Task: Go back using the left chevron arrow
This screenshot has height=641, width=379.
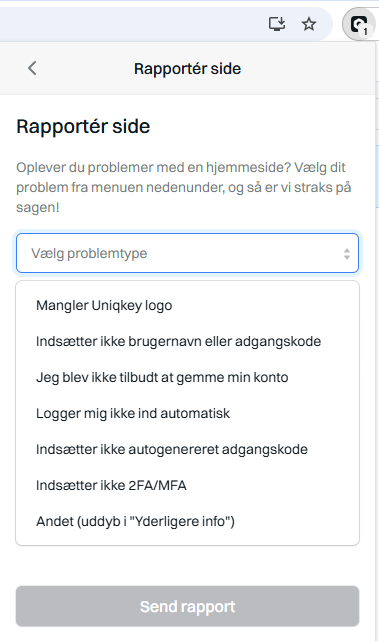Action: tap(32, 68)
